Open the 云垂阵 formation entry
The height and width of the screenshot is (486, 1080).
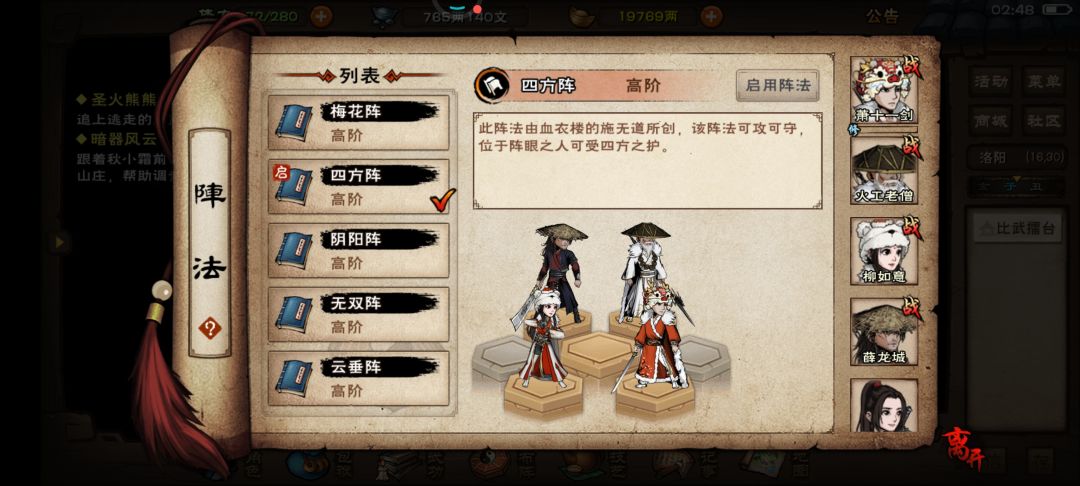tap(358, 379)
